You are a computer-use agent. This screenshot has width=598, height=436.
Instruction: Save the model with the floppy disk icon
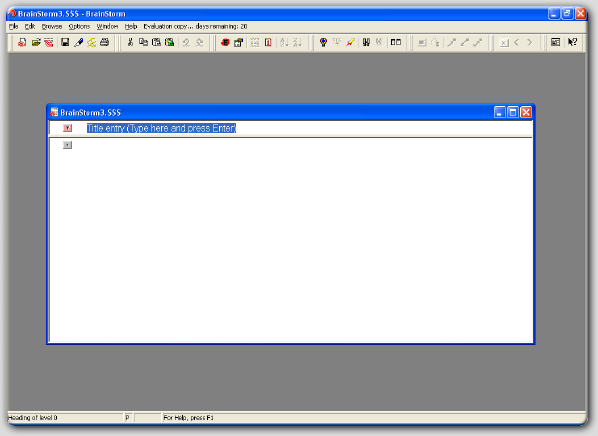(x=65, y=42)
